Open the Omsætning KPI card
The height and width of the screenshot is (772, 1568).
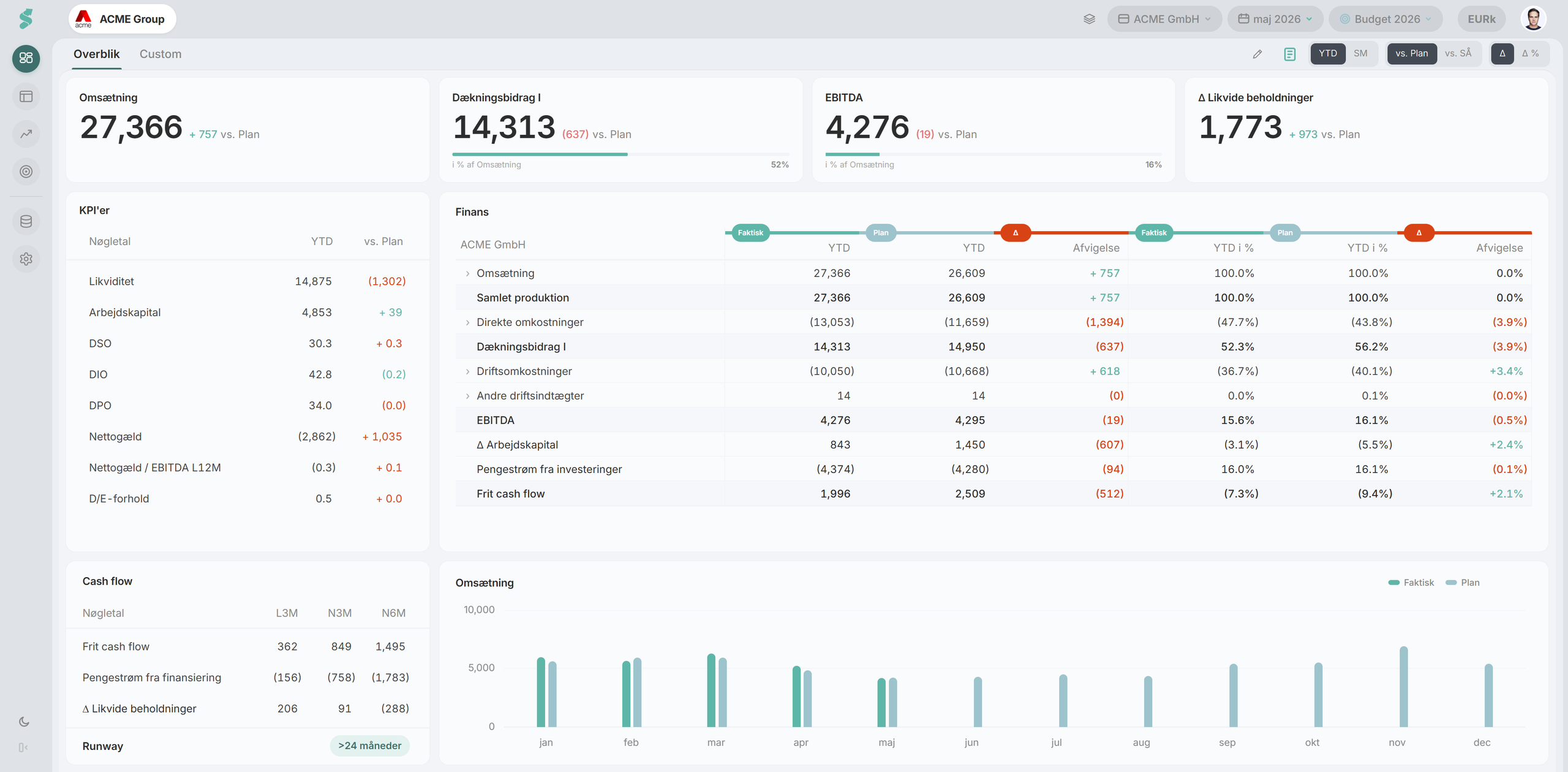tap(247, 130)
